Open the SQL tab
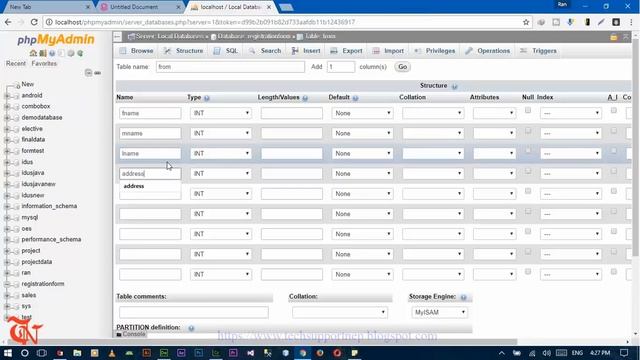 tap(226, 51)
